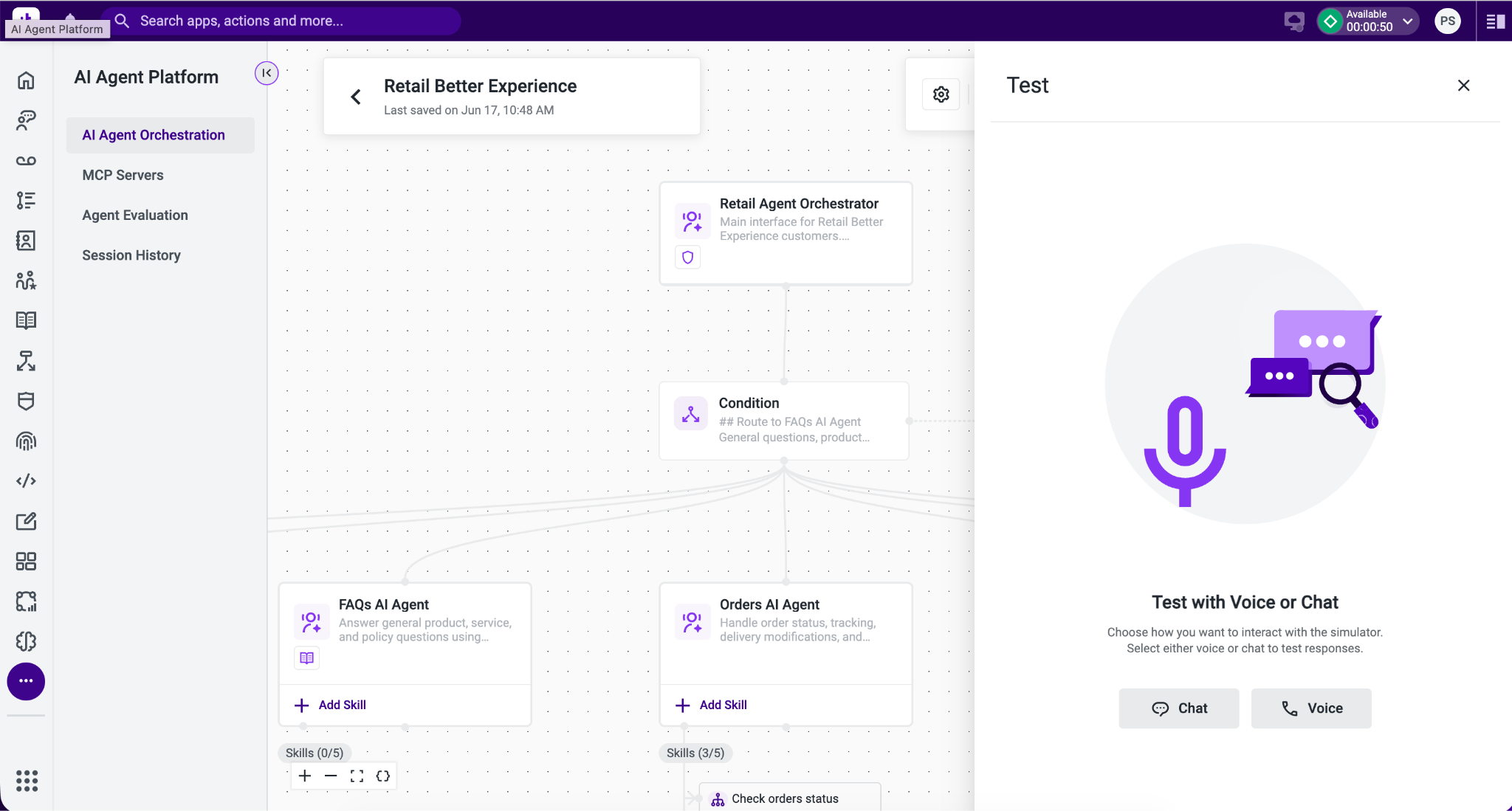Click the brain AI icon in sidebar
Viewport: 1512px width, 811px height.
pyautogui.click(x=26, y=641)
